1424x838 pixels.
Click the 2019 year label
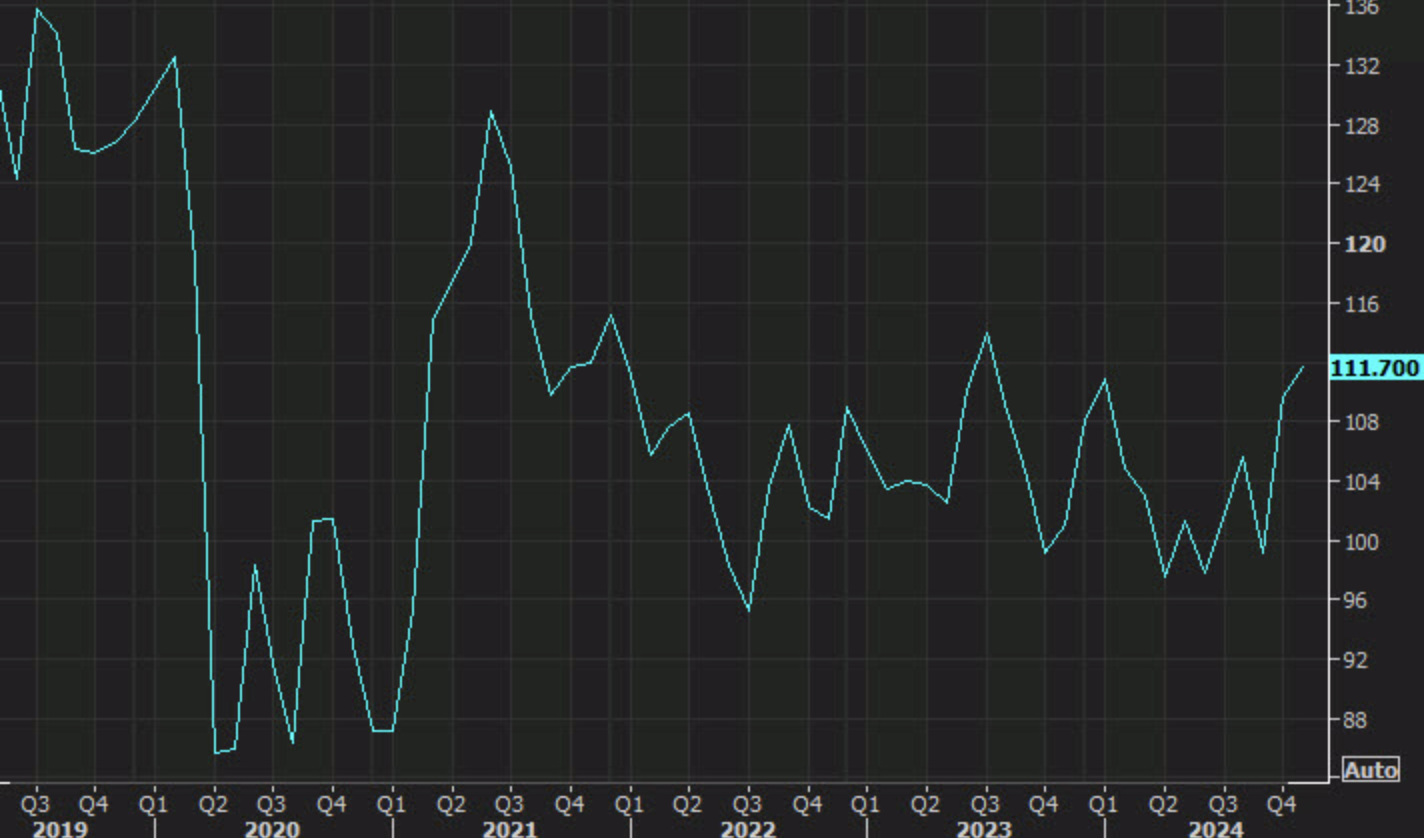point(60,829)
